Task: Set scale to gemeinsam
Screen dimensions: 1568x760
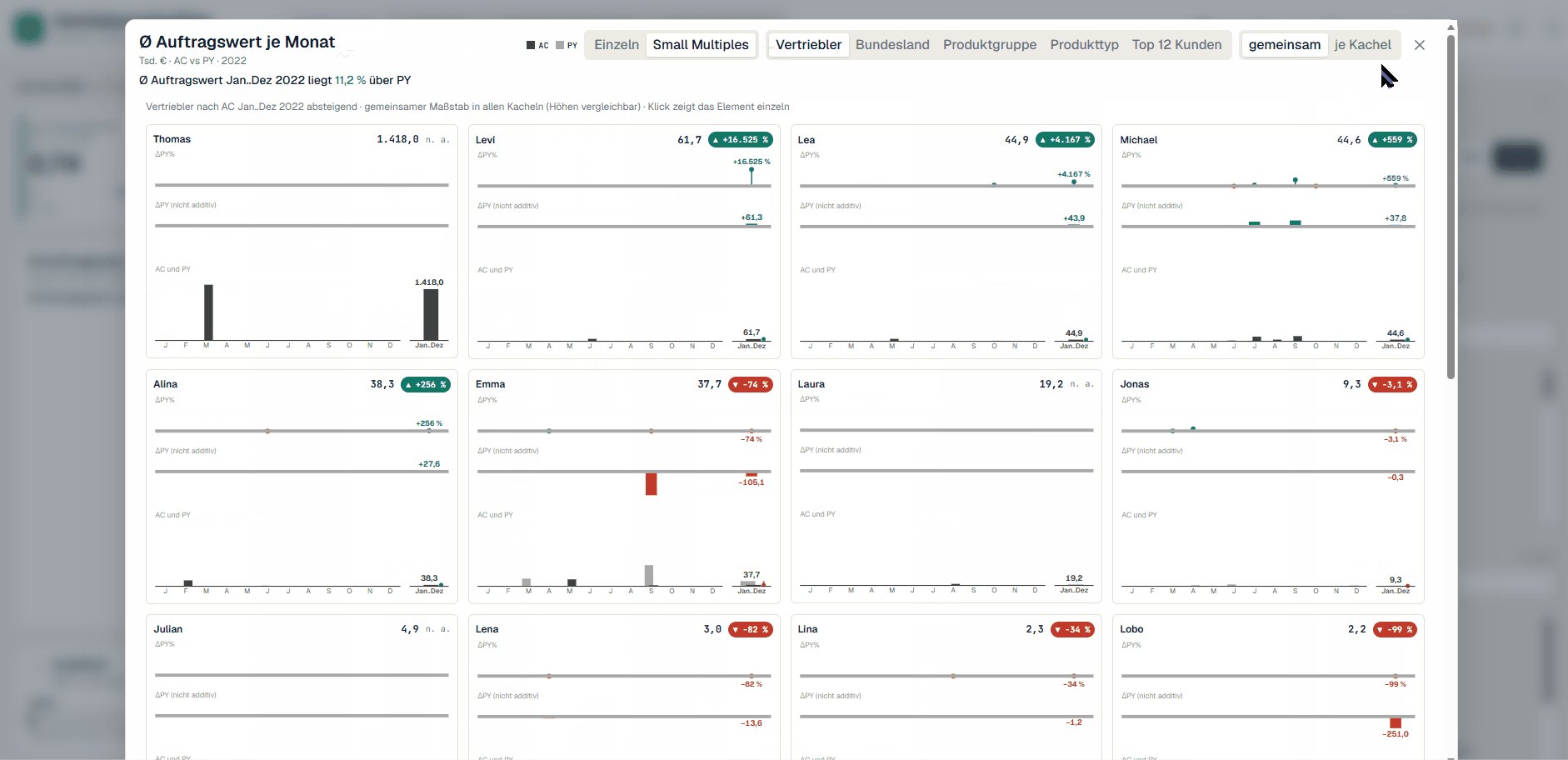Action: 1284,45
